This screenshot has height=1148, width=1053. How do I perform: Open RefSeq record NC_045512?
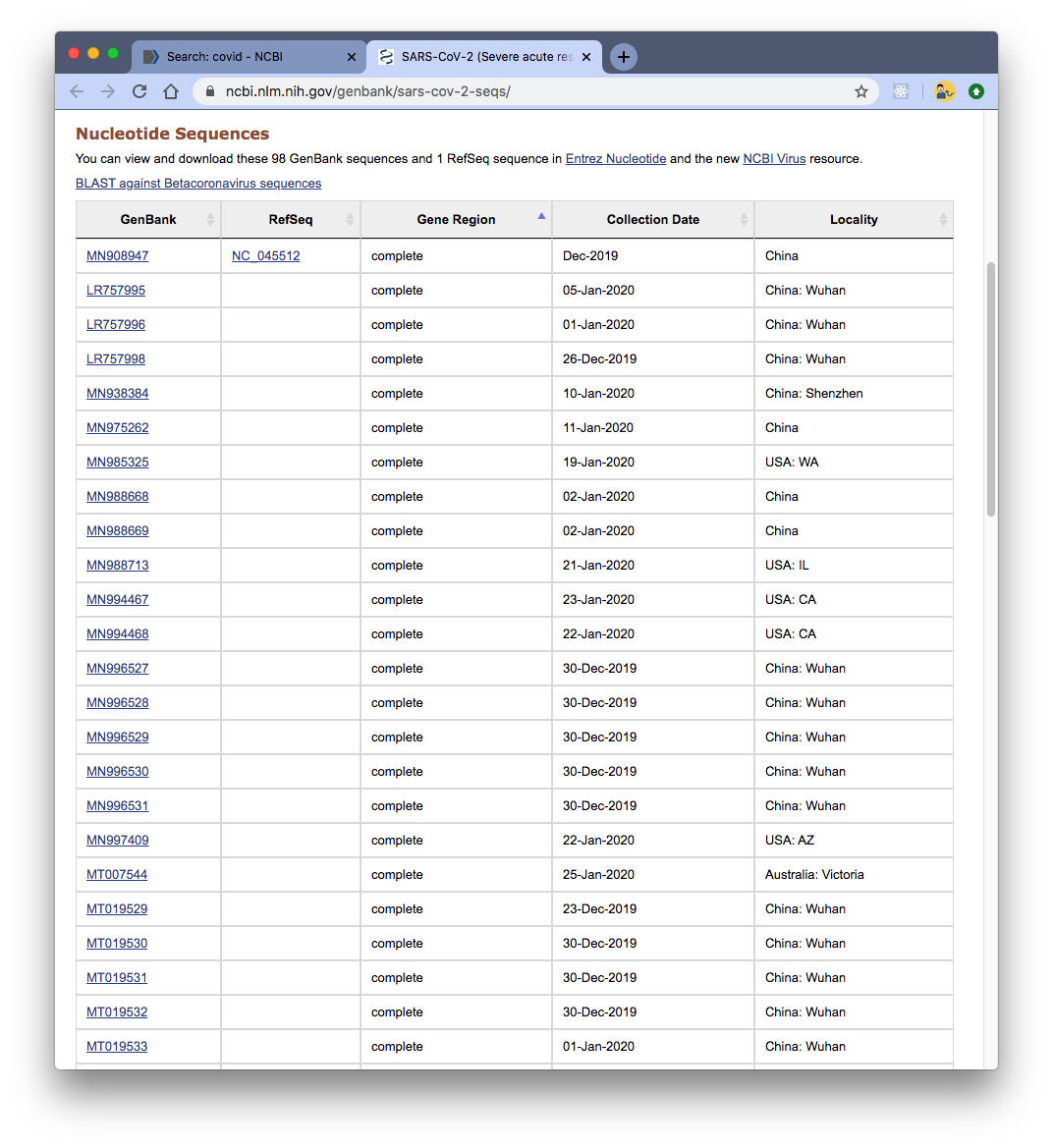[x=266, y=256]
